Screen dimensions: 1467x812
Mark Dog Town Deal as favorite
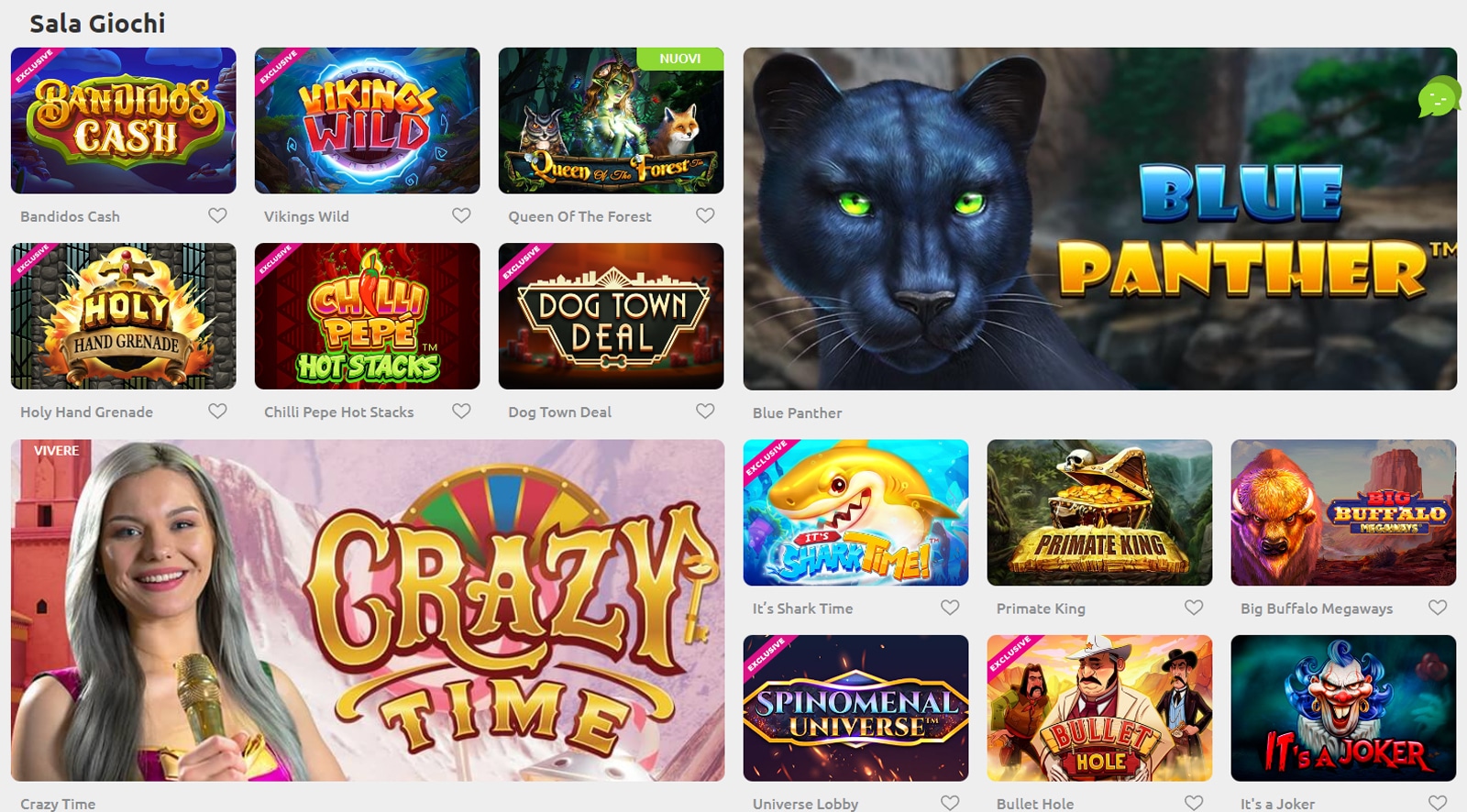click(x=705, y=411)
